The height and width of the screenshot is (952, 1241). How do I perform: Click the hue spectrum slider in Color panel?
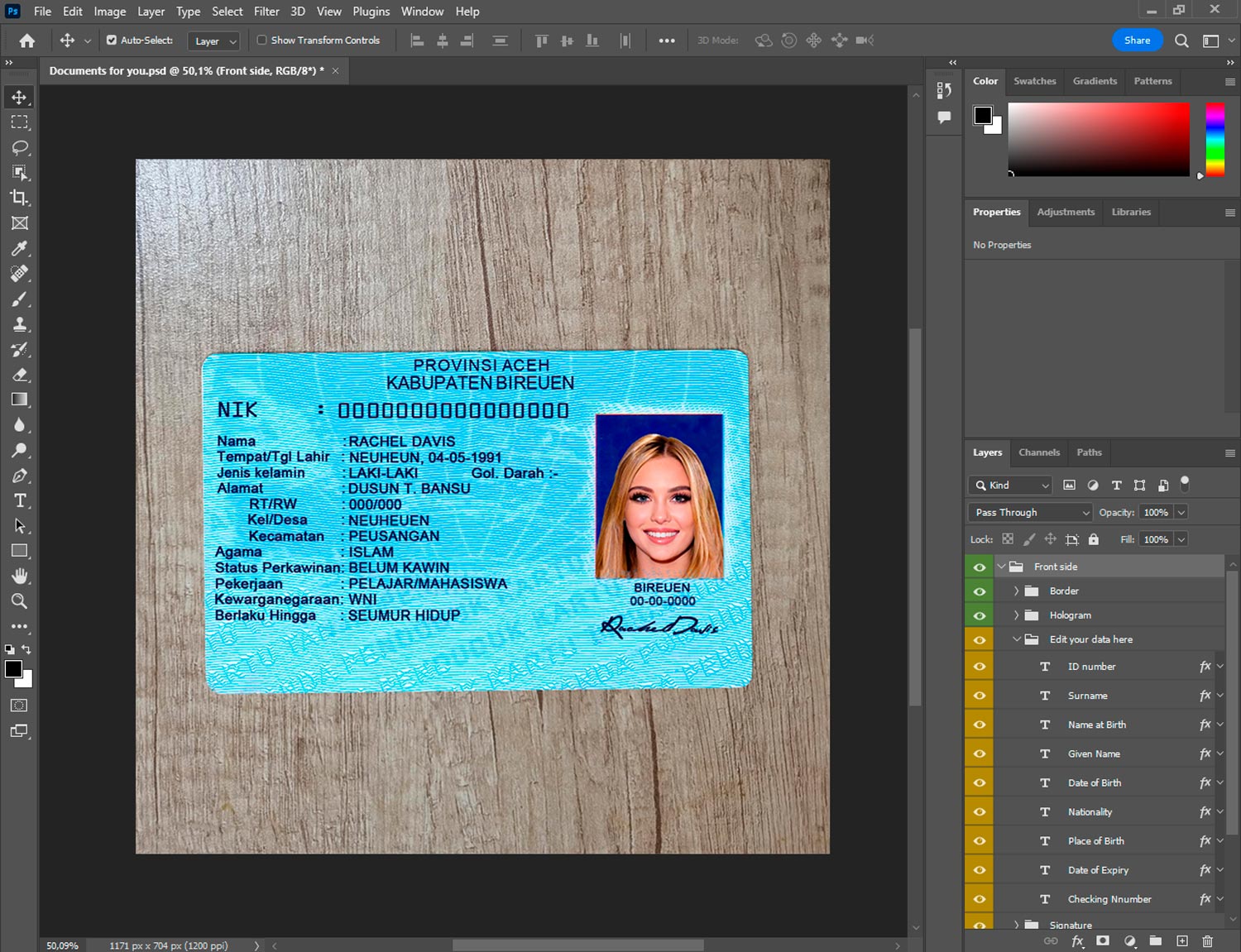tap(1215, 139)
